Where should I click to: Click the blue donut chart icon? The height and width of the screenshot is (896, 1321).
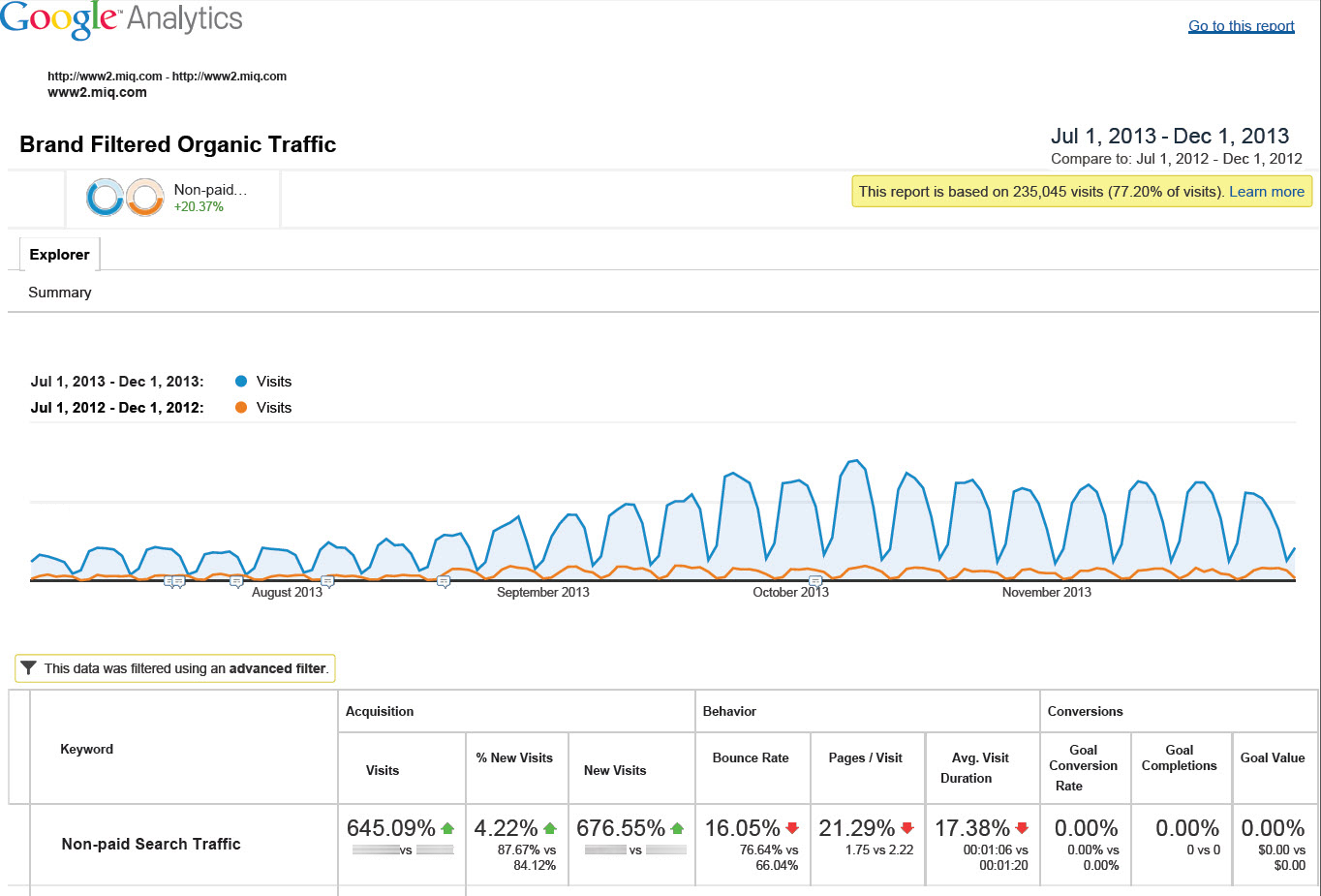click(105, 198)
